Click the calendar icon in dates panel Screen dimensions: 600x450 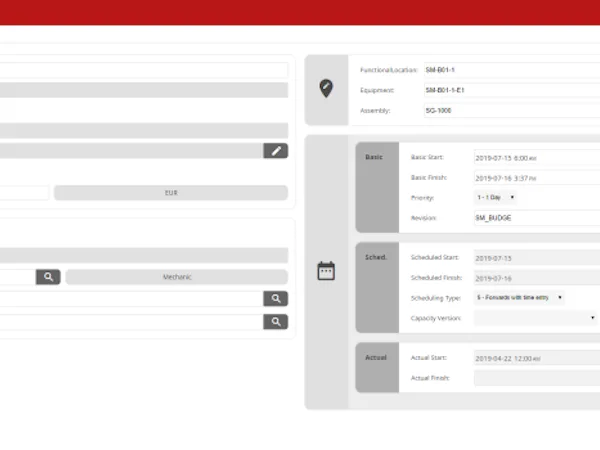(326, 271)
